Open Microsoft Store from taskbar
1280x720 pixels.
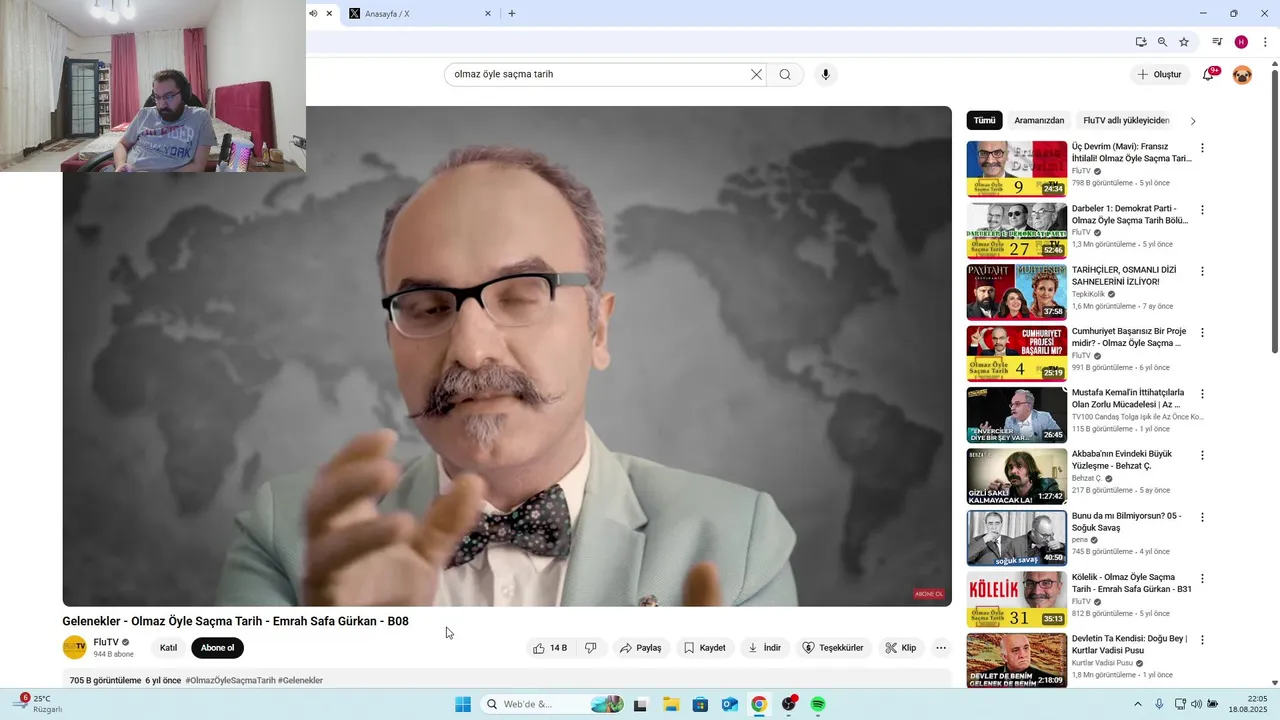point(700,705)
